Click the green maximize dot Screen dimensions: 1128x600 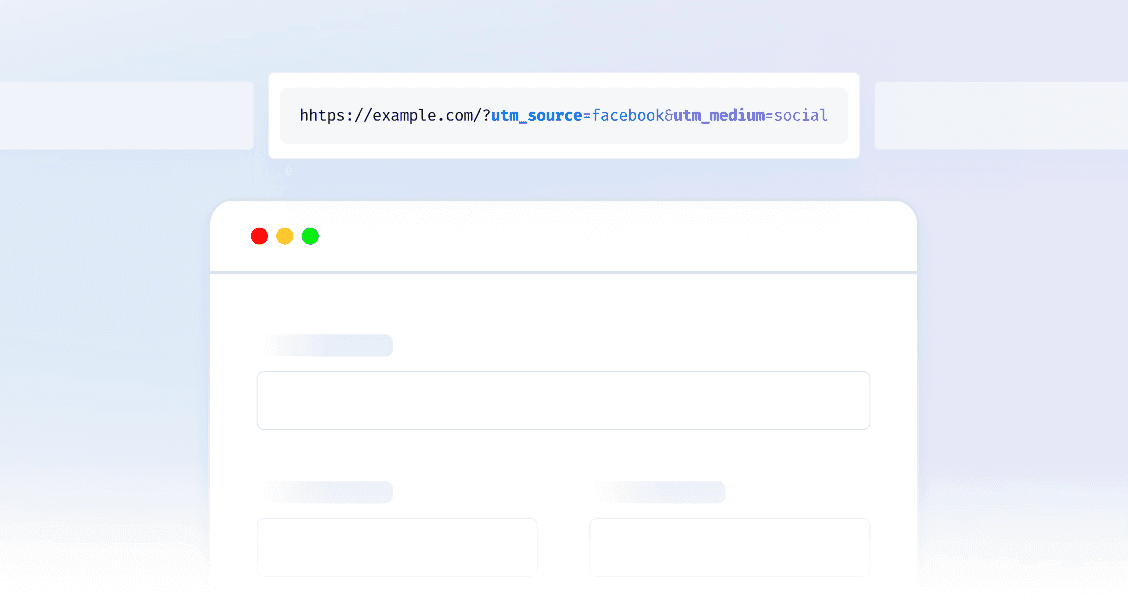[x=310, y=236]
